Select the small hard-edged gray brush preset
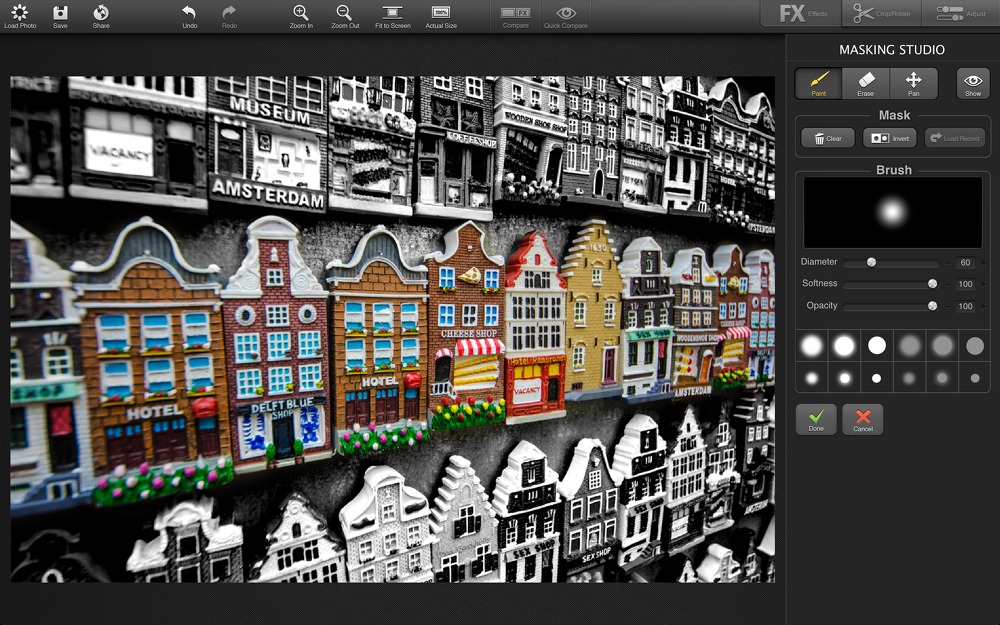This screenshot has width=1000, height=625. [974, 378]
